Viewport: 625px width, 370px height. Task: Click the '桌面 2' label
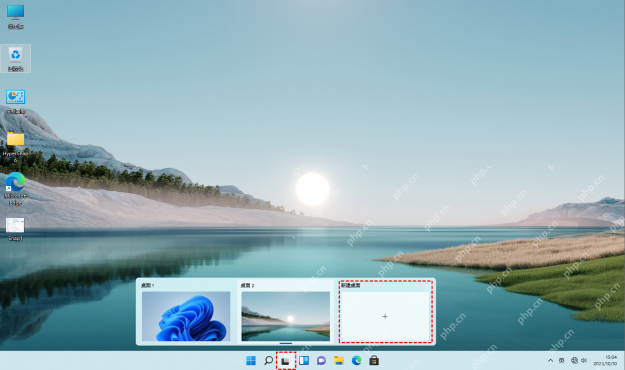[x=248, y=285]
